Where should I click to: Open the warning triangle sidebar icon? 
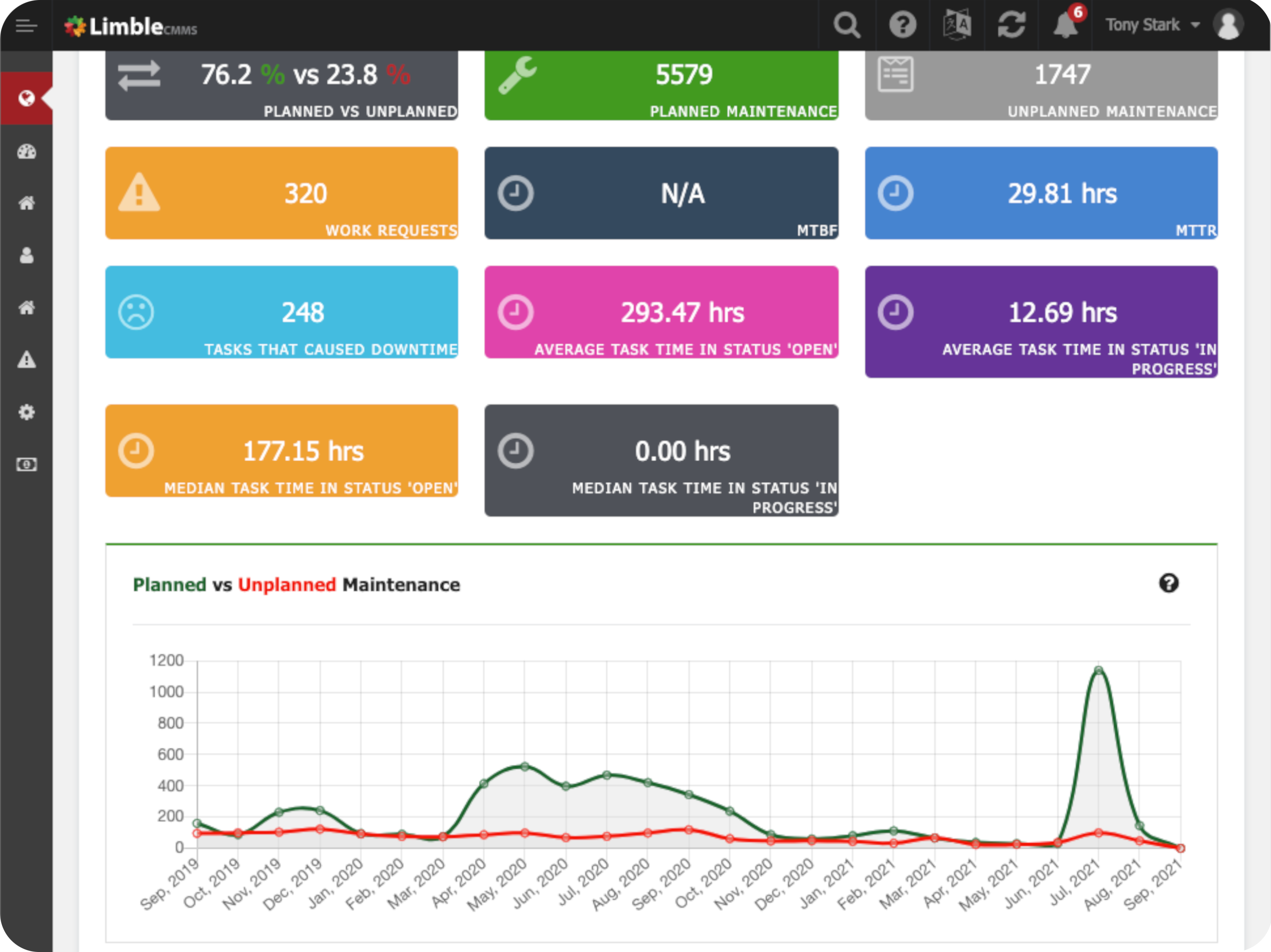pos(26,360)
